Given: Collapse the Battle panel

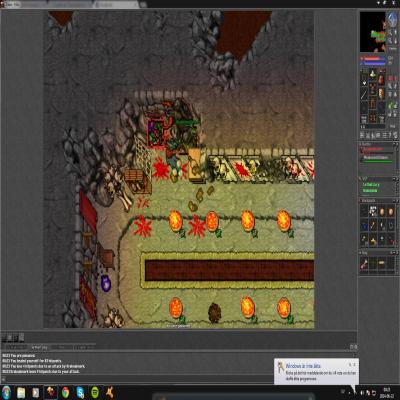Looking at the screenshot, I should 396,144.
